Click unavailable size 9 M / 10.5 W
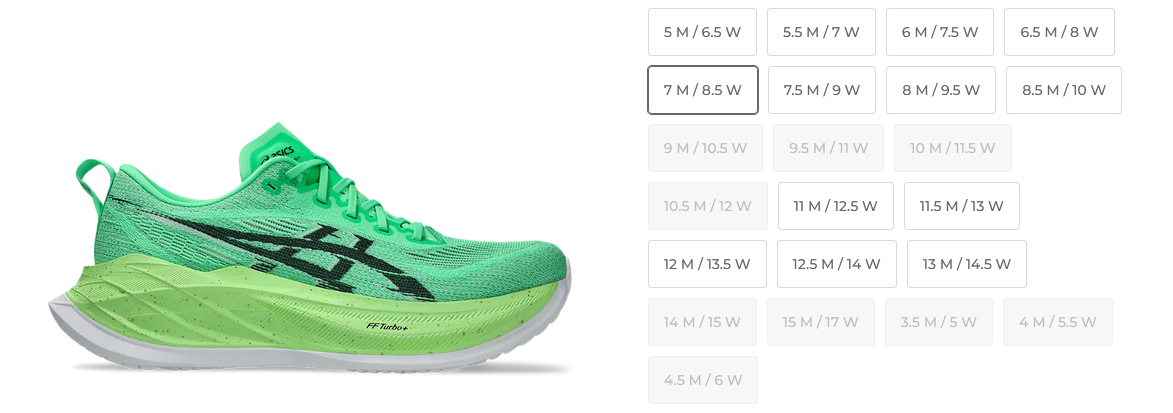The width and height of the screenshot is (1173, 413). (705, 148)
